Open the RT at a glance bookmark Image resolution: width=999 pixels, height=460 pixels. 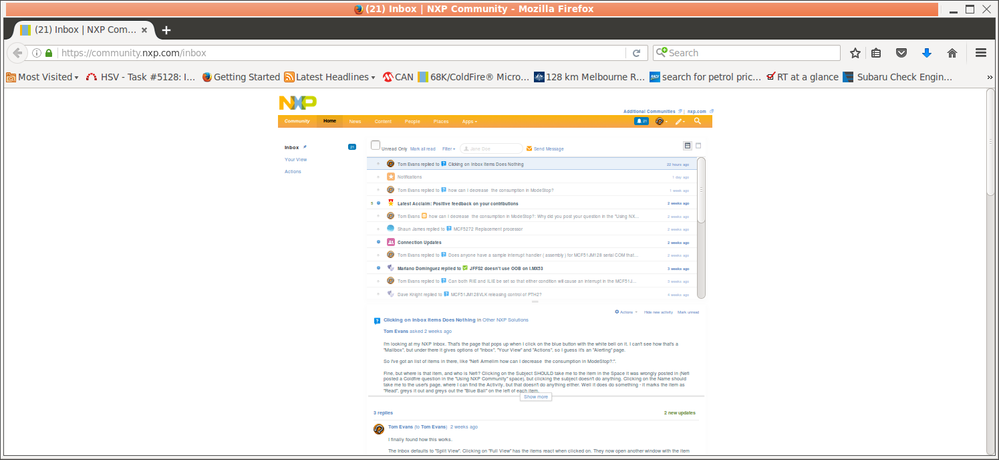pos(802,77)
